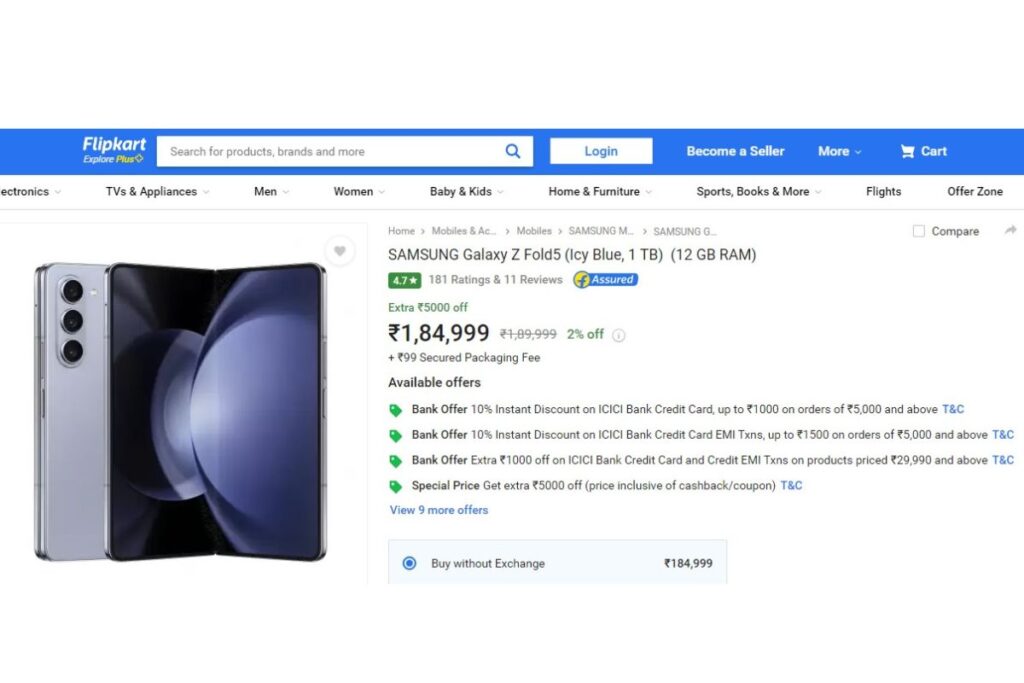Click the Extra ₹5000 off text

[x=428, y=308]
